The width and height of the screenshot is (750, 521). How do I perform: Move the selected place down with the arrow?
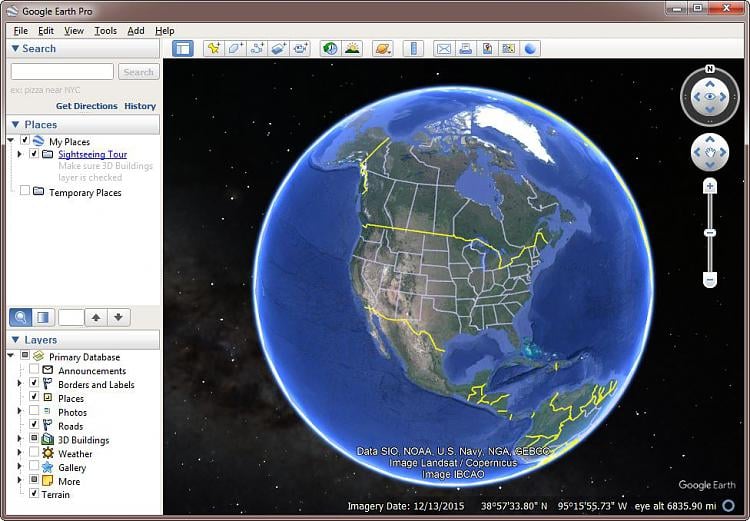click(119, 317)
